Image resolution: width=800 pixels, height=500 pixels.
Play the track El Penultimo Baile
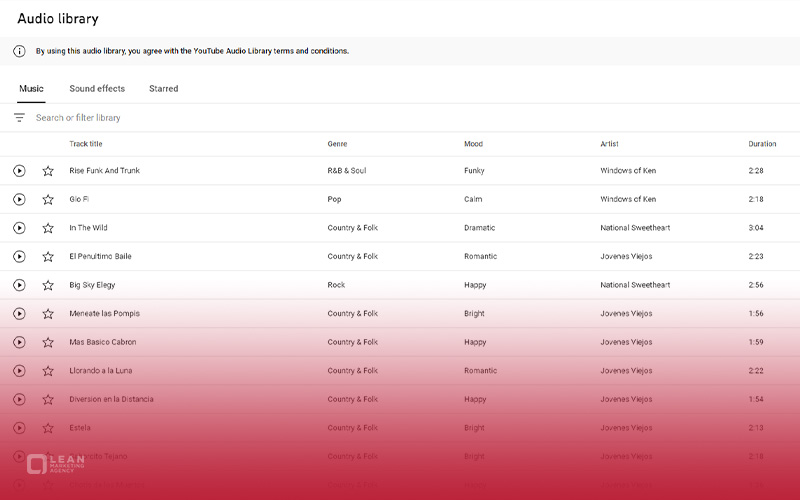click(x=19, y=257)
